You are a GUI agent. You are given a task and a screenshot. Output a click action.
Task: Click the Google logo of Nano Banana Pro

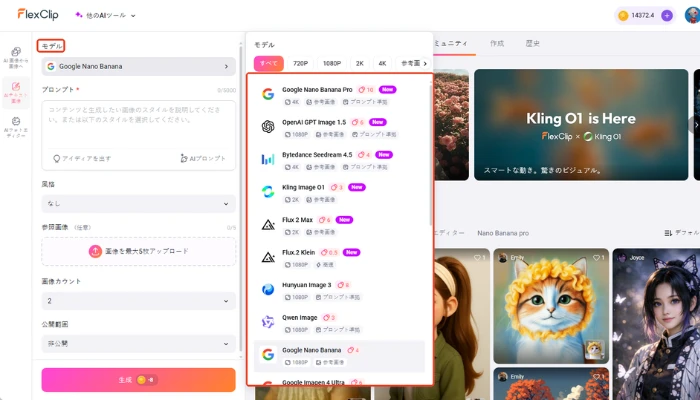[268, 94]
